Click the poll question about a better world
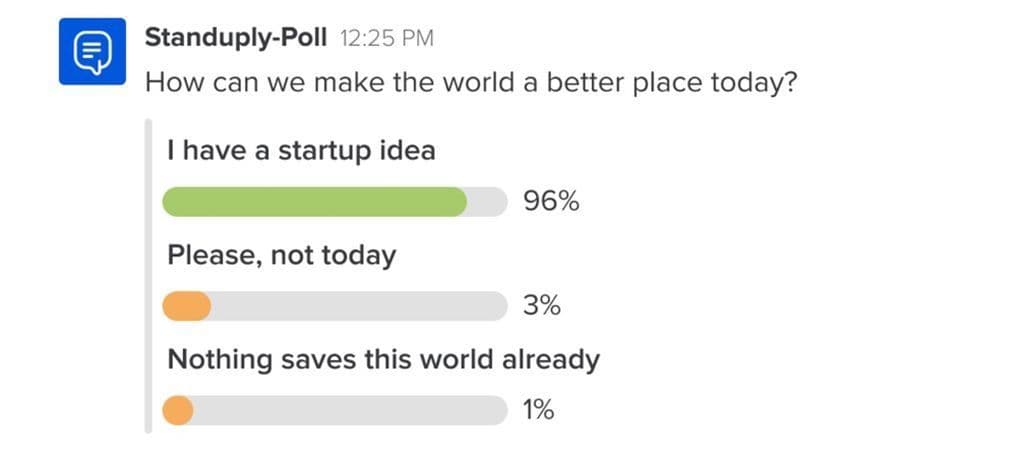 (x=470, y=82)
